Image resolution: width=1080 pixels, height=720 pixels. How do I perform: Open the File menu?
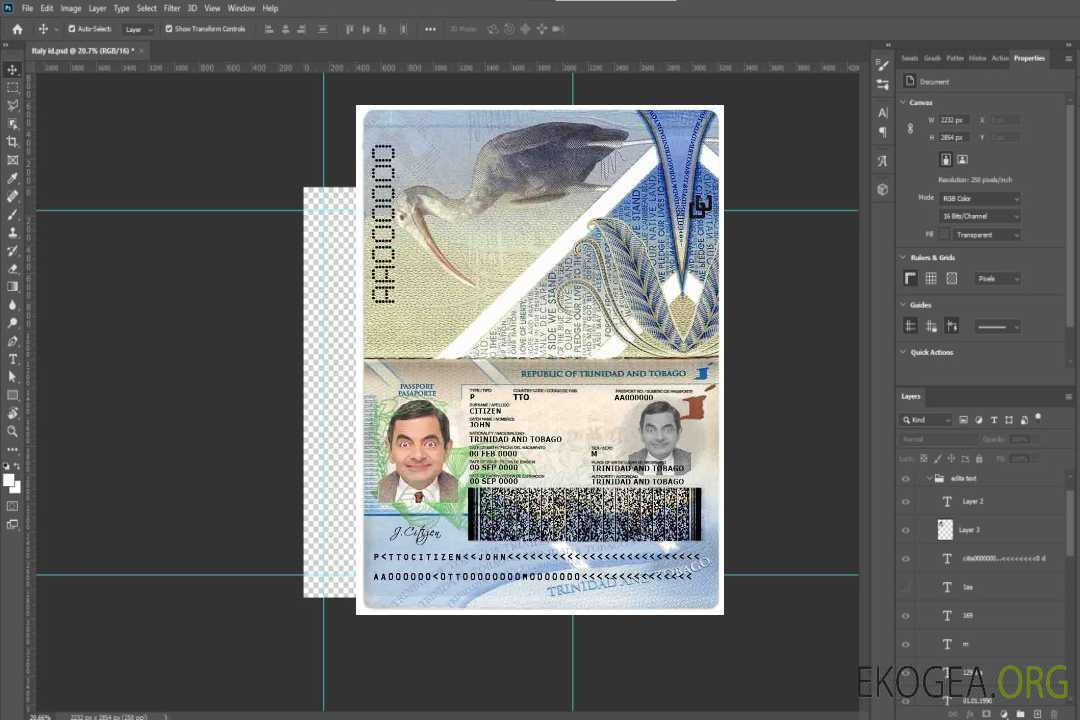click(x=28, y=8)
